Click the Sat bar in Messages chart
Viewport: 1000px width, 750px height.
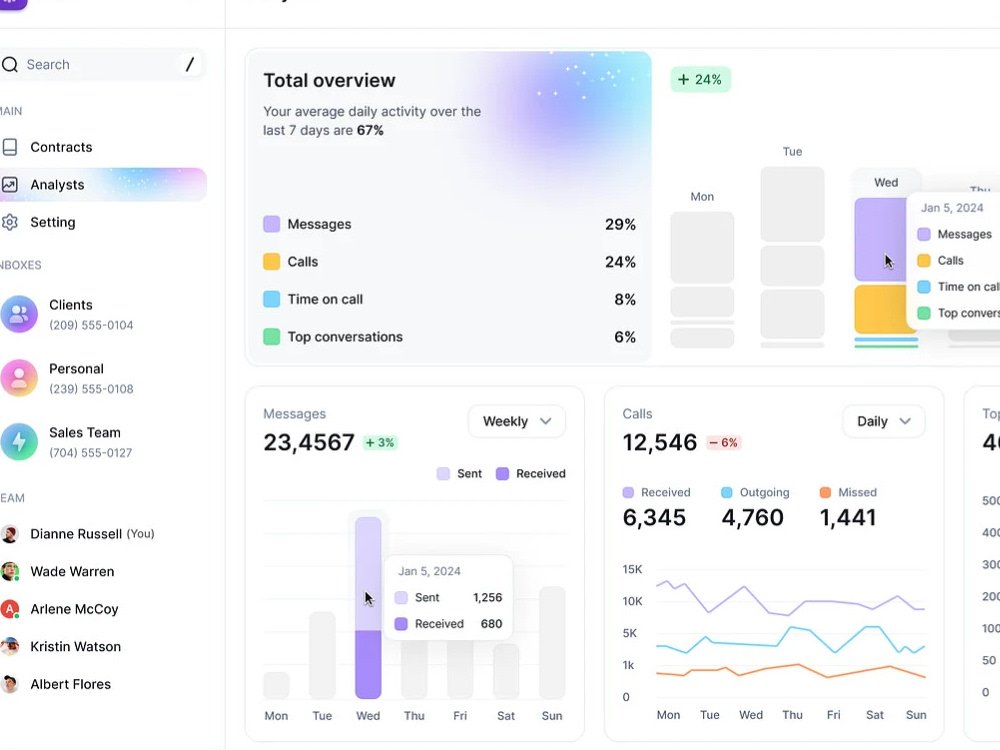tap(506, 672)
